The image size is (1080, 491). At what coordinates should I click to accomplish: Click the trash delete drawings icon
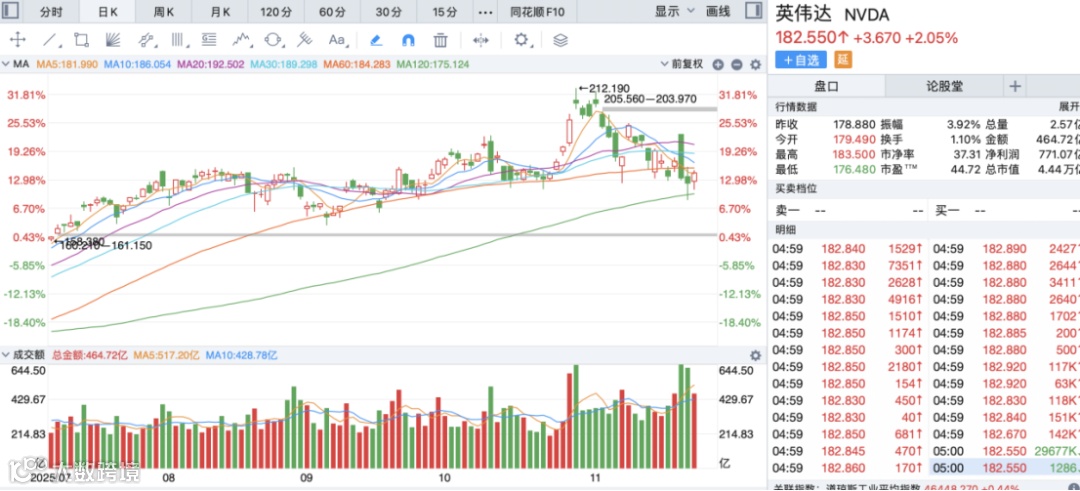click(441, 40)
